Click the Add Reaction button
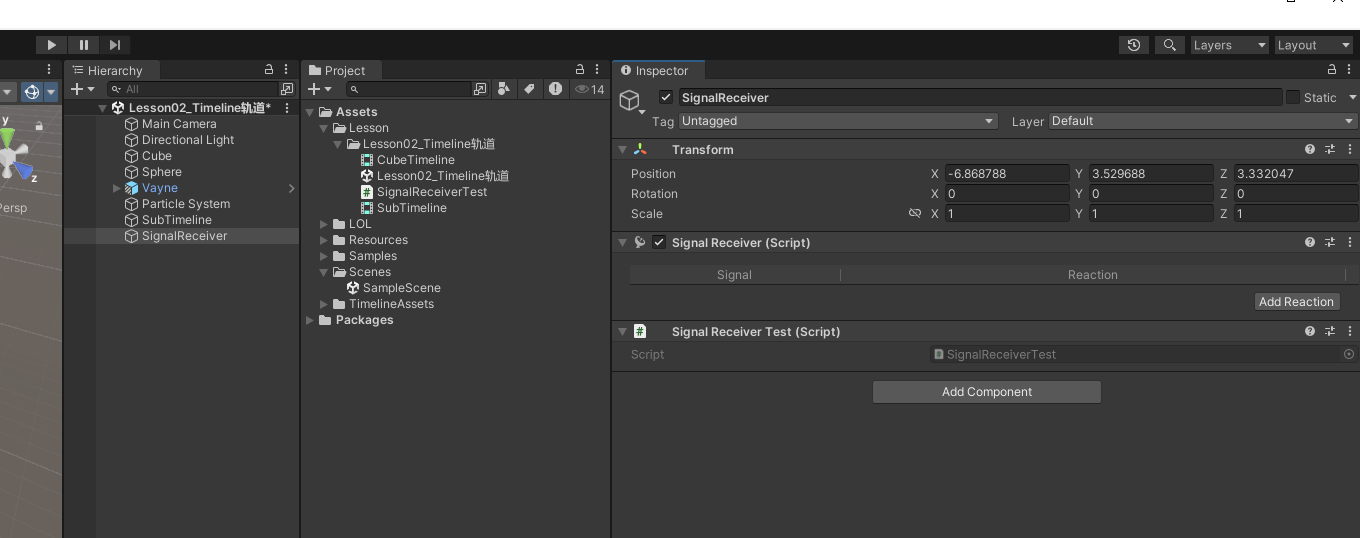 1296,301
